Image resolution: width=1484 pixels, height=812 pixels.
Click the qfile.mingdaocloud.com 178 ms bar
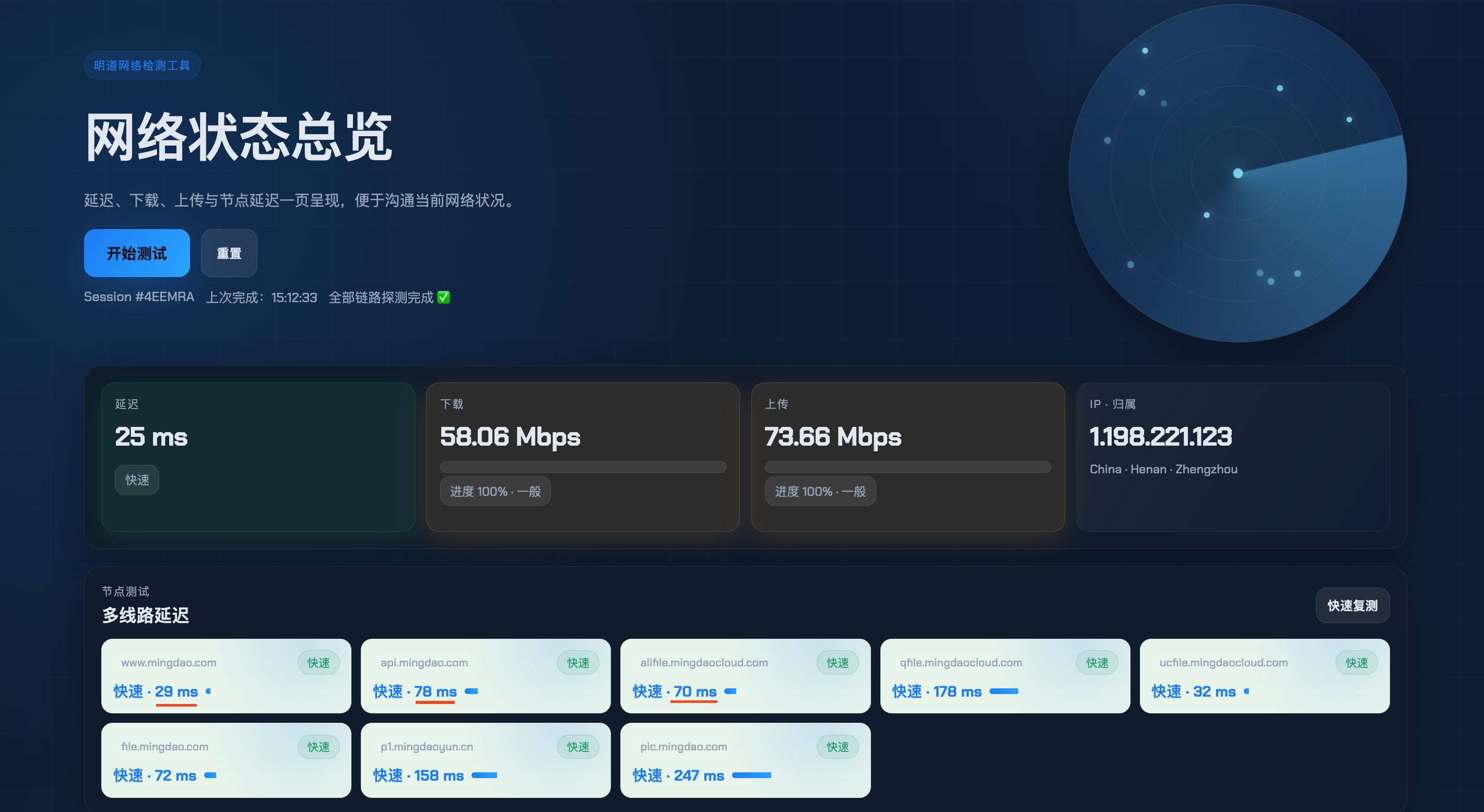click(1004, 691)
